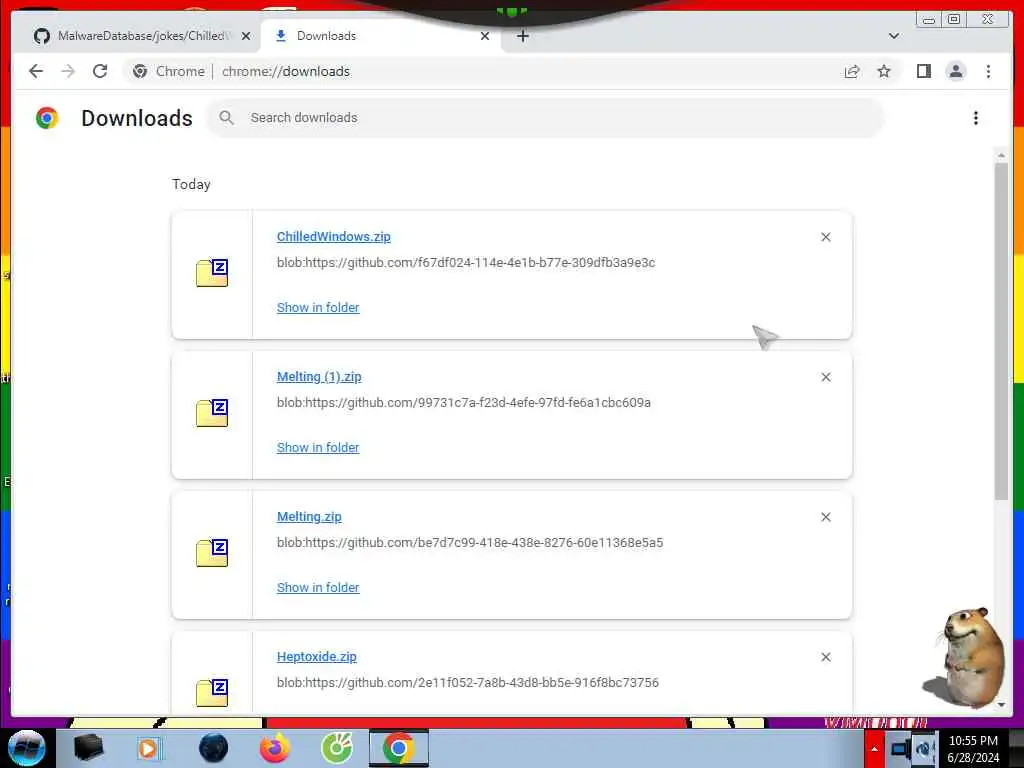Go back using the browser back arrow
The width and height of the screenshot is (1024, 768).
(x=36, y=71)
